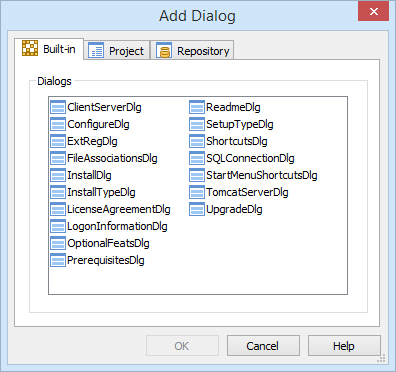Cancel the Add Dialog window
Viewport: 396px width, 372px height.
[263, 346]
